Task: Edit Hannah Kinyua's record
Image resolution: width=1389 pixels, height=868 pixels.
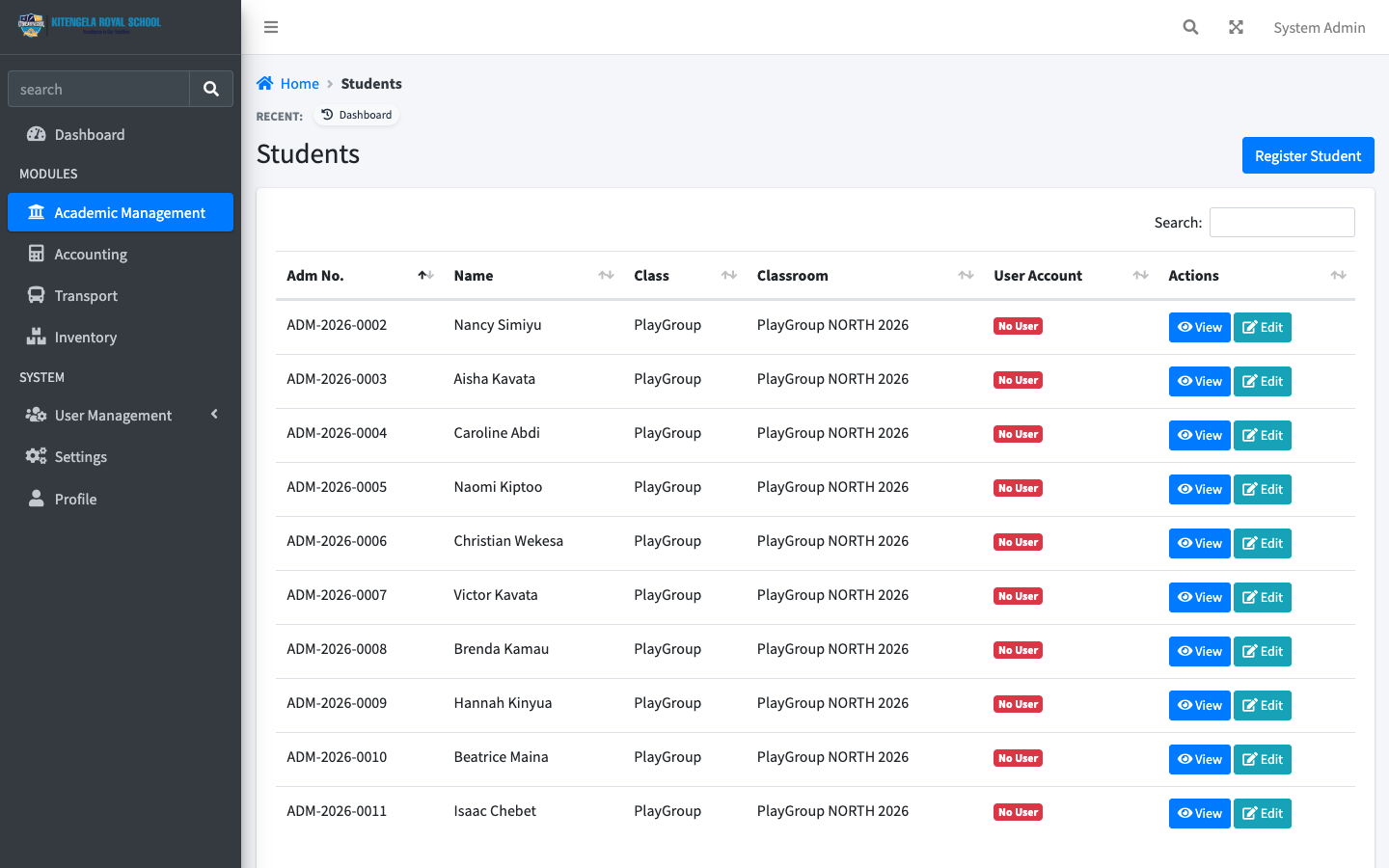Action: (1262, 705)
